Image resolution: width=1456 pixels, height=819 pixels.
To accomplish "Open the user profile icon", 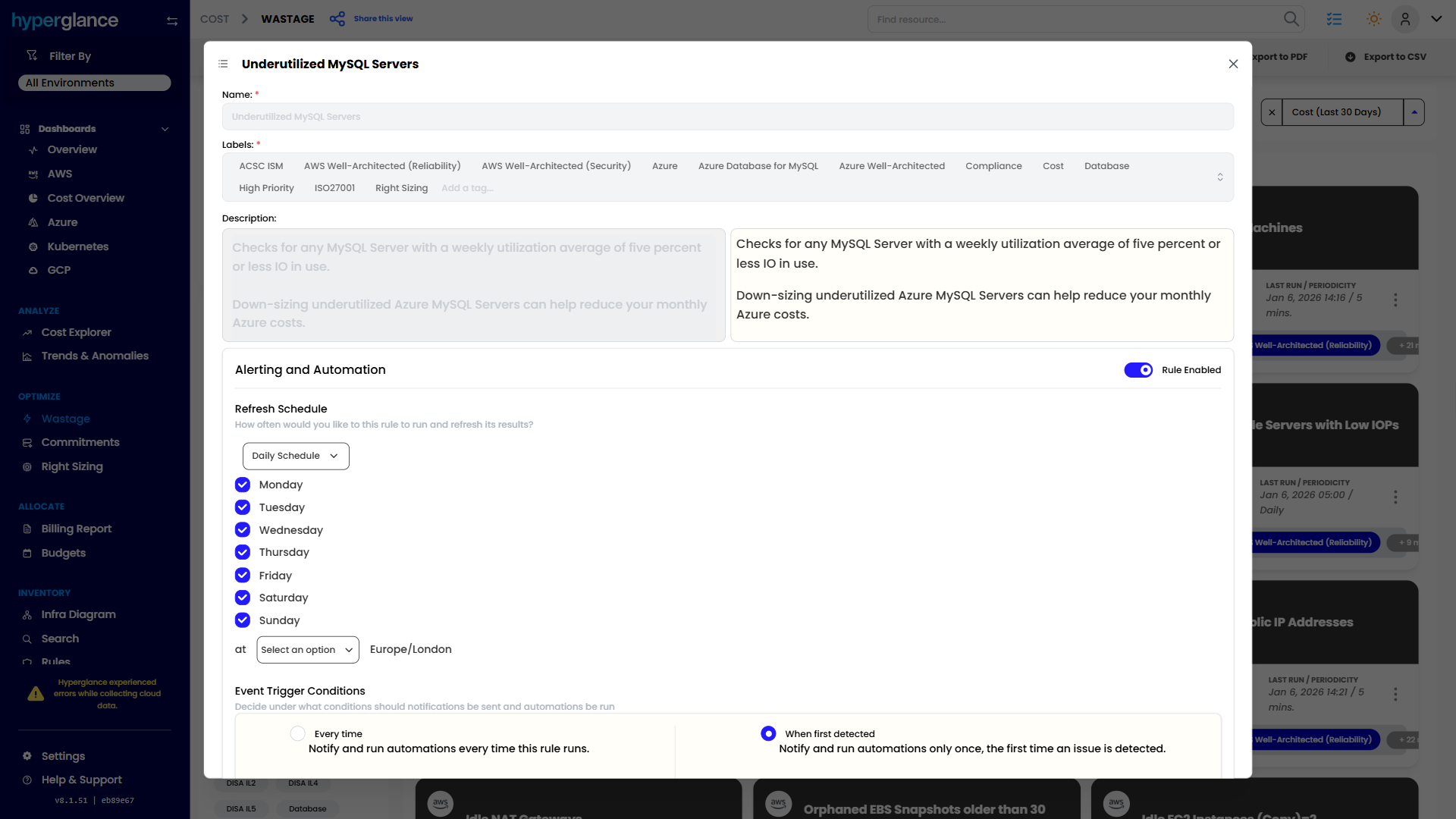I will (1404, 19).
